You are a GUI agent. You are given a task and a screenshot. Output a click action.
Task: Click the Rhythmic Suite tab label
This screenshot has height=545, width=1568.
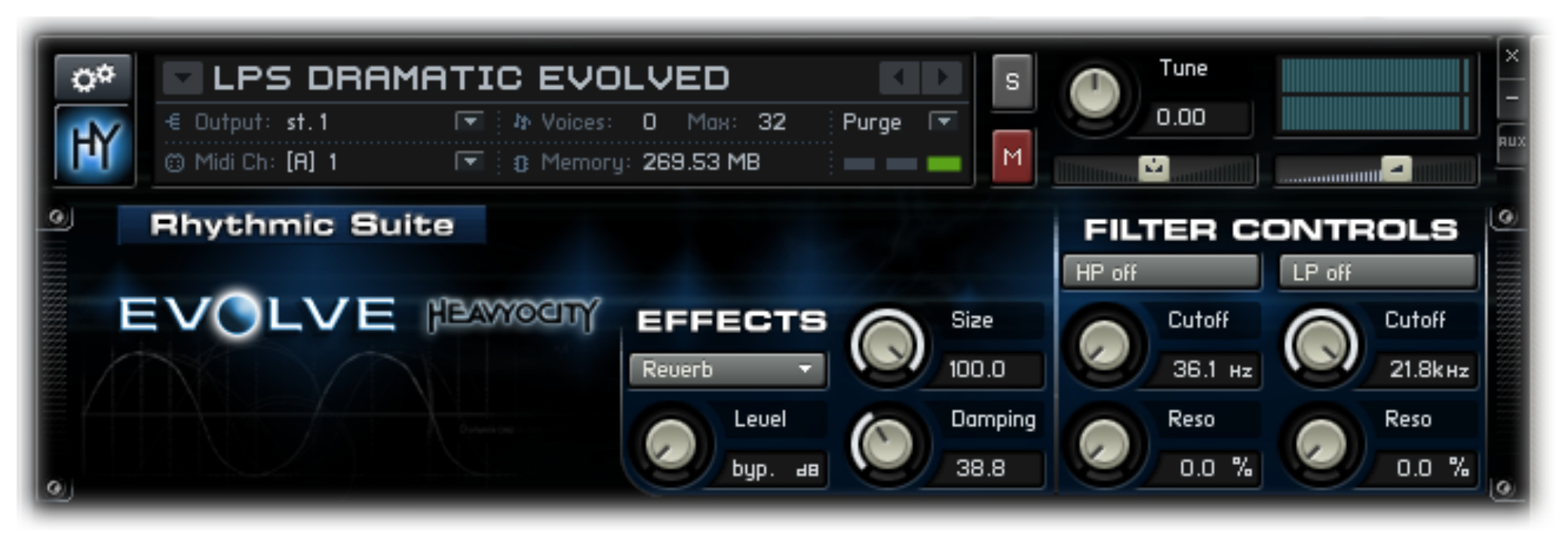[x=302, y=225]
